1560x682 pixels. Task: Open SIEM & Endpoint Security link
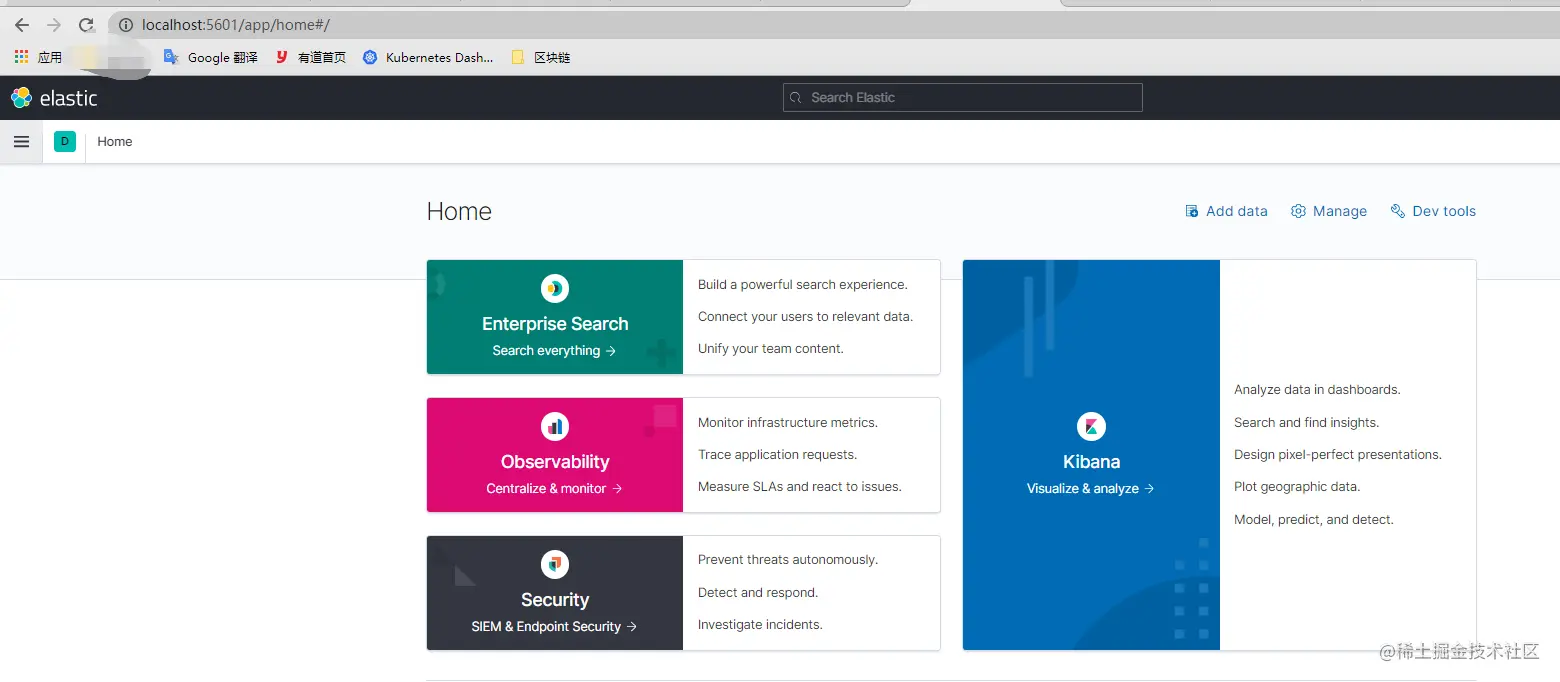[x=554, y=627]
